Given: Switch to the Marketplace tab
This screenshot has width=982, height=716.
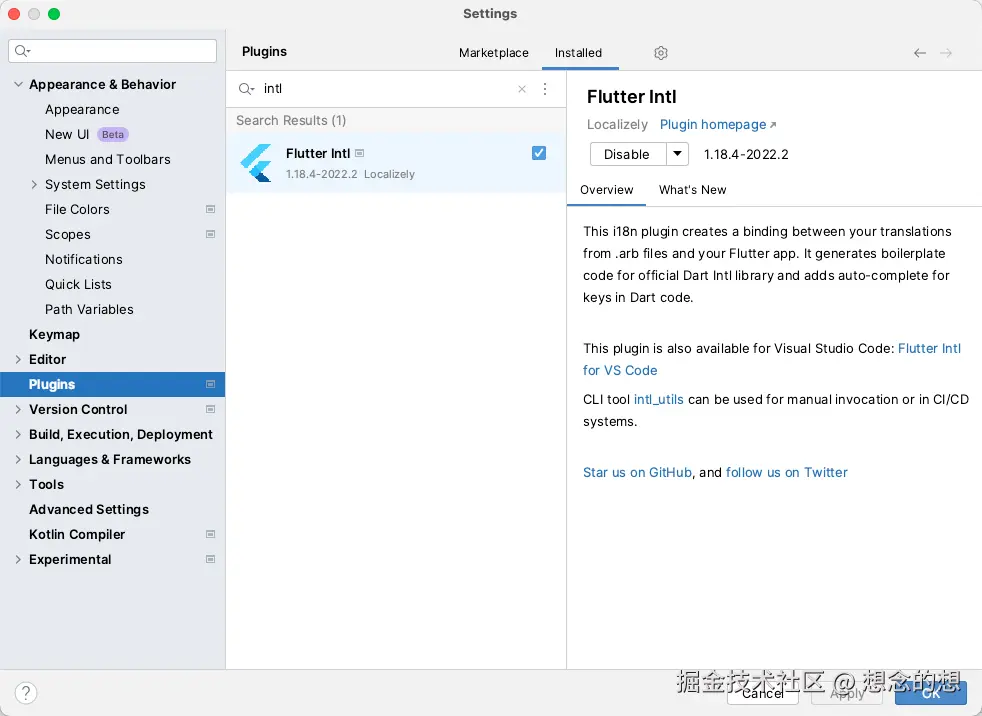Looking at the screenshot, I should click(494, 53).
